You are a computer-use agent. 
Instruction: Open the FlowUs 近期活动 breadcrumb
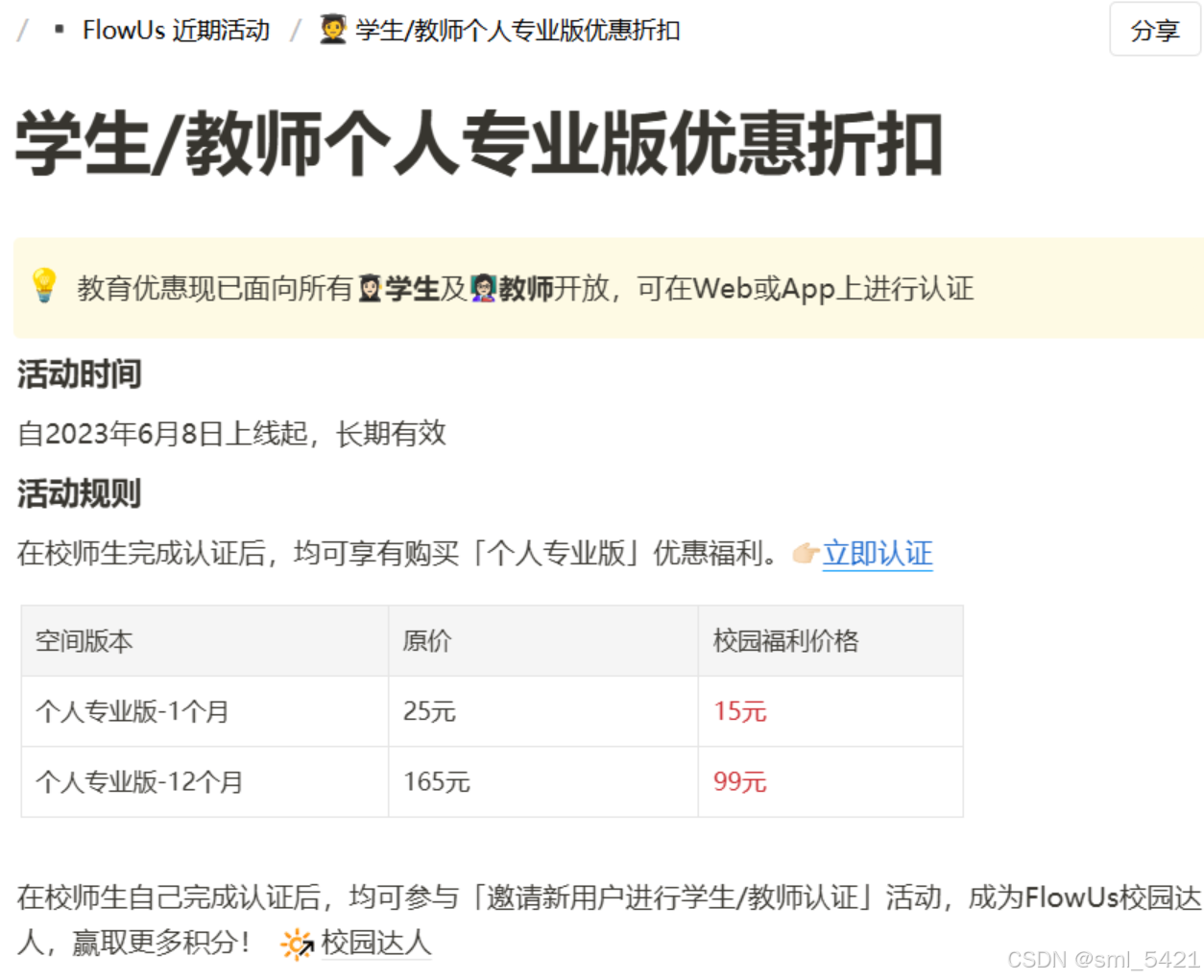coord(176,31)
